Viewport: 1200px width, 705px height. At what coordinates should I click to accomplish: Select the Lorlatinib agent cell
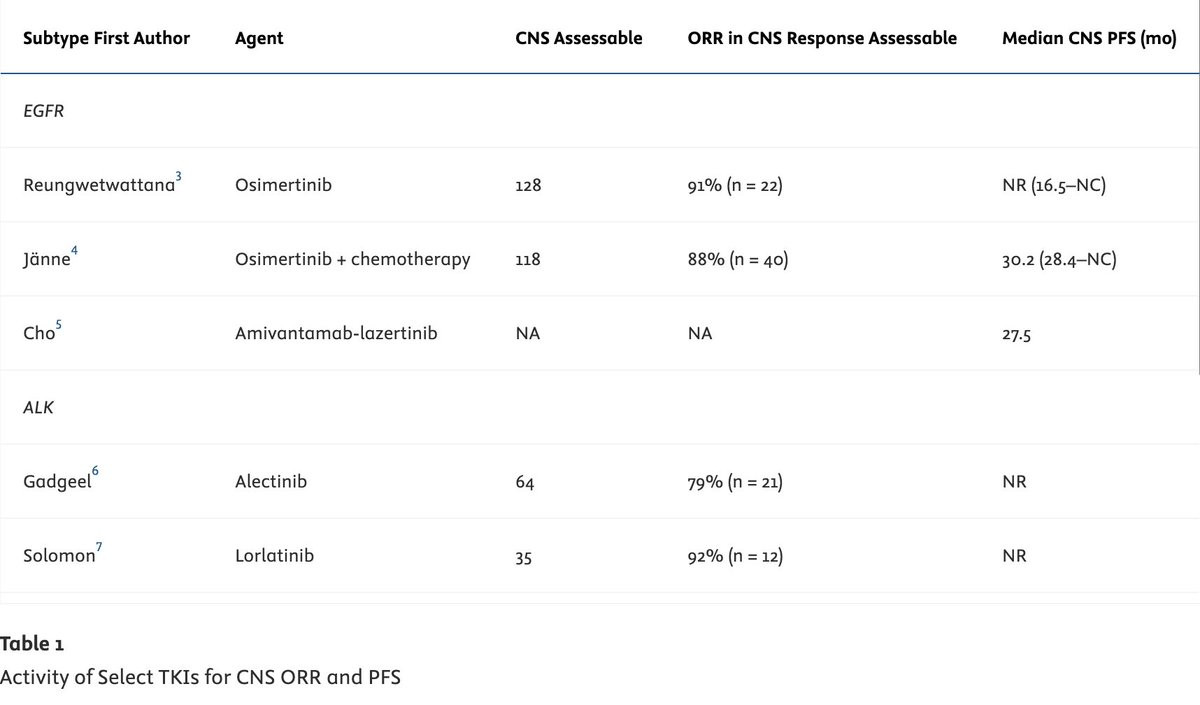coord(274,555)
